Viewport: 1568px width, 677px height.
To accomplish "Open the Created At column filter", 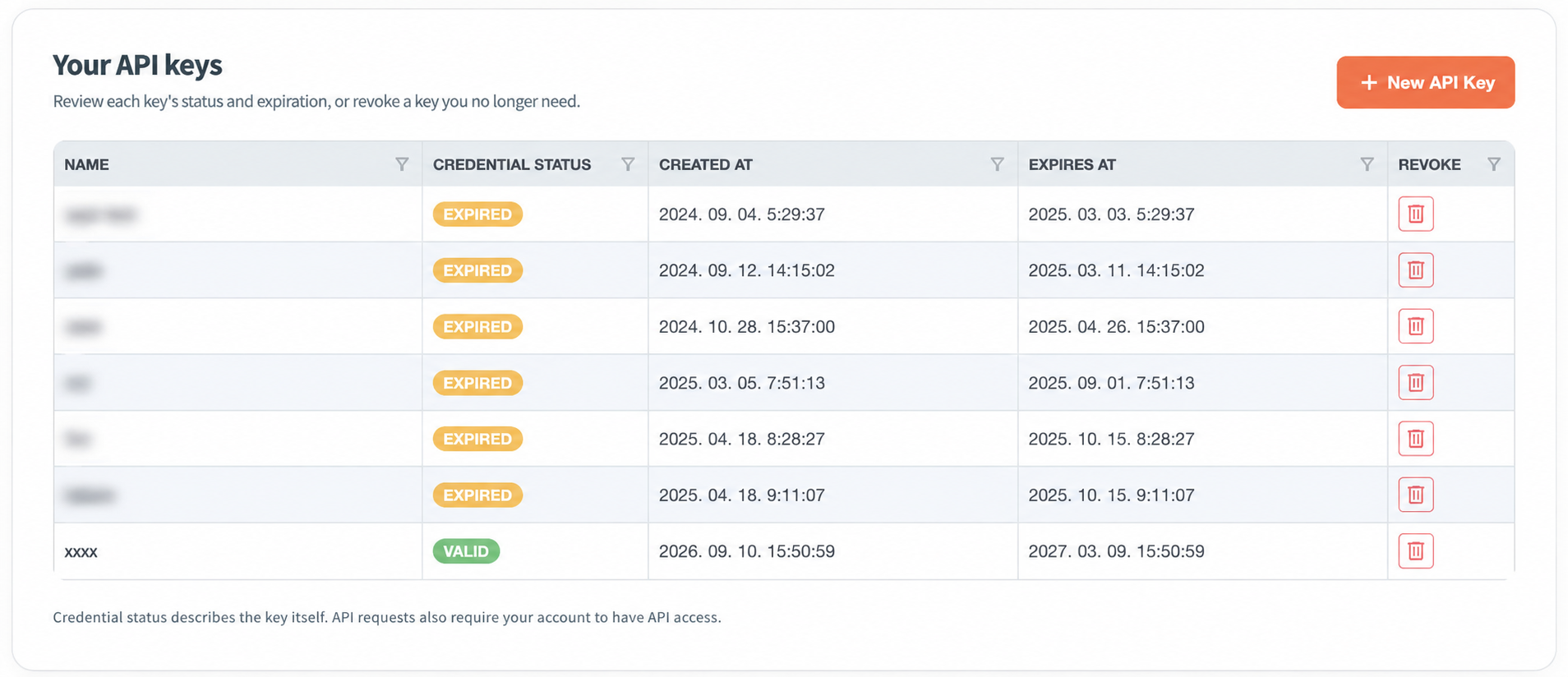I will point(997,164).
